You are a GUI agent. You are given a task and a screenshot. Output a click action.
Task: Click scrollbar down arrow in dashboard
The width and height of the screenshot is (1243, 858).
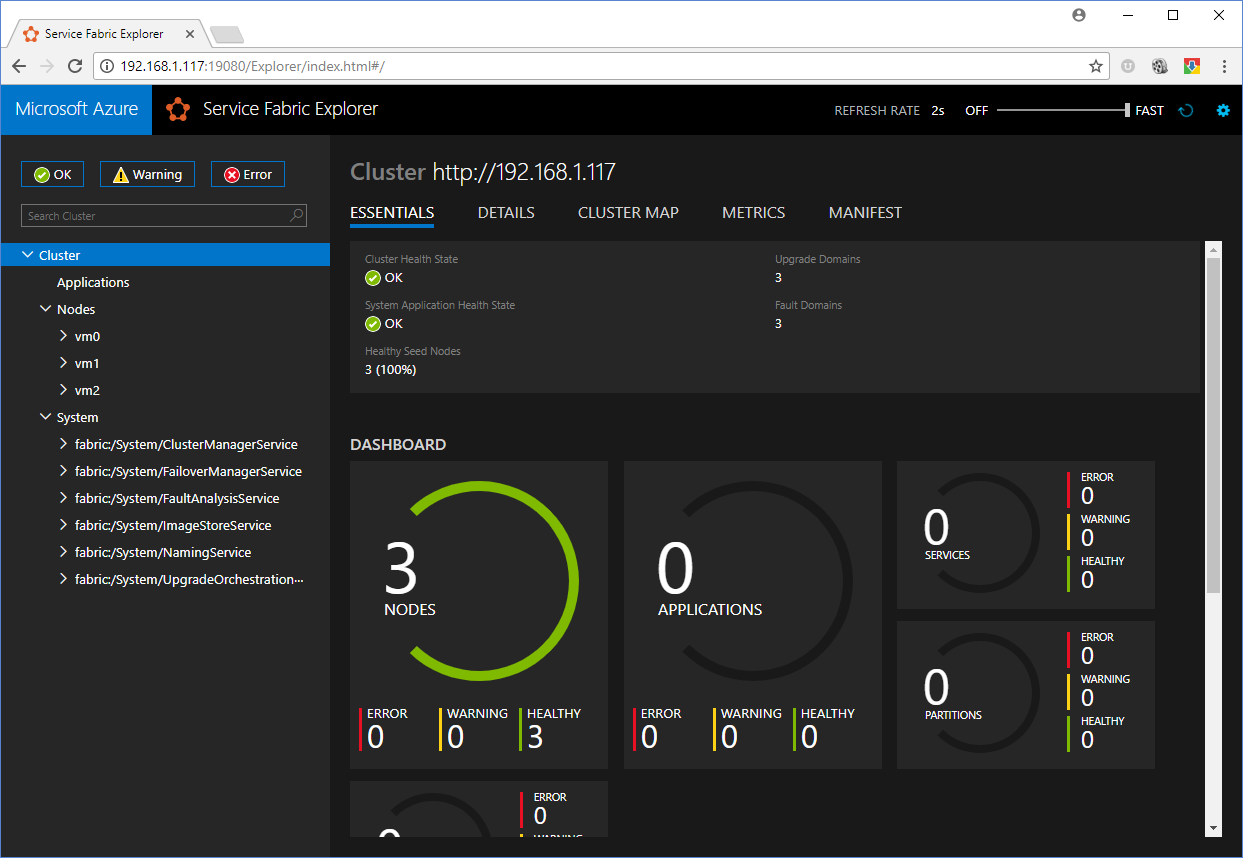coord(1214,828)
